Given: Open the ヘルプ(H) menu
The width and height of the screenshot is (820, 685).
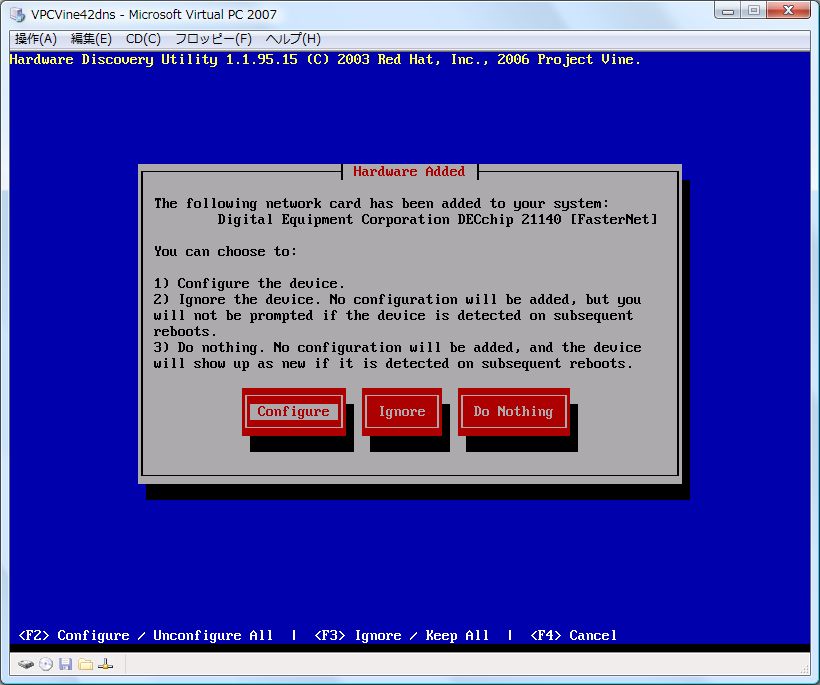Looking at the screenshot, I should pos(293,39).
